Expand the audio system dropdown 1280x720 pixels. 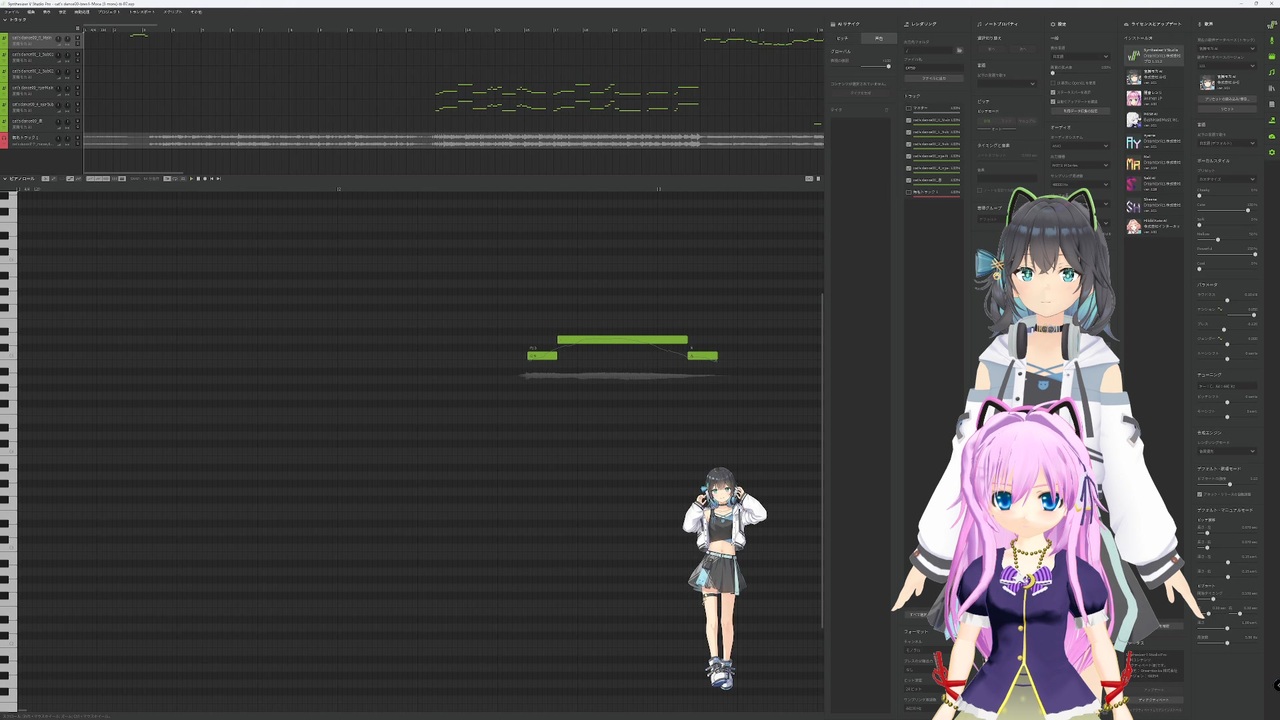click(x=1080, y=146)
